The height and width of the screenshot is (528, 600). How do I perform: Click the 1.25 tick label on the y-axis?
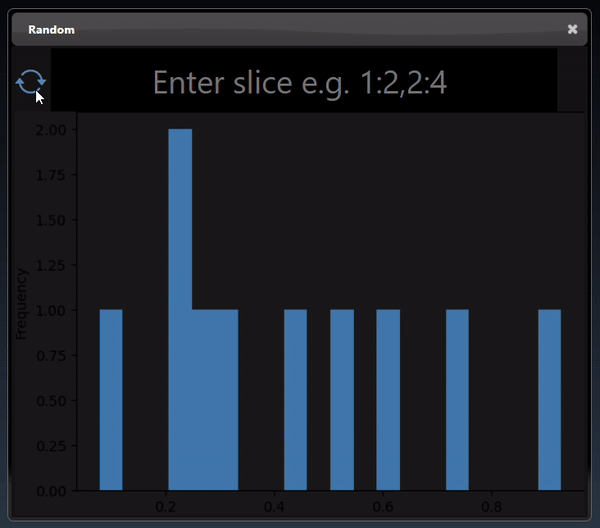pos(51,265)
